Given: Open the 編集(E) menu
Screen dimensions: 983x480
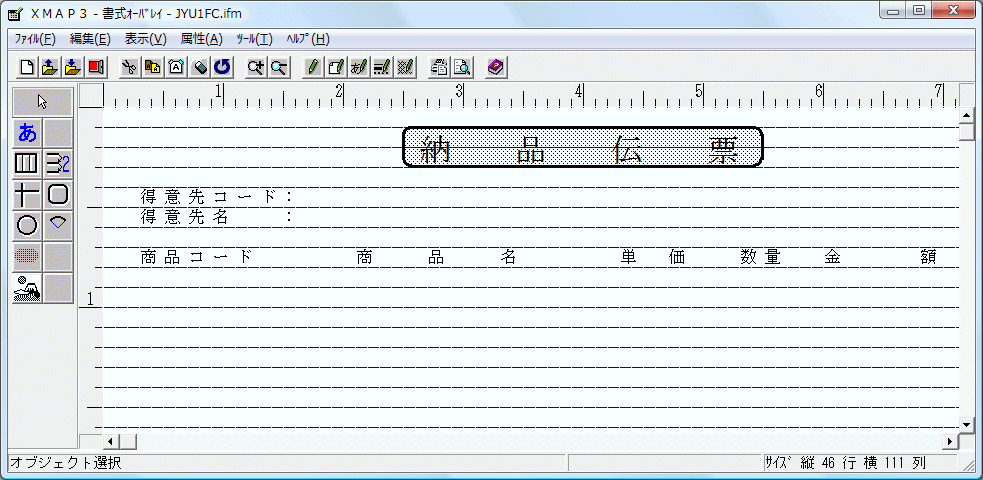Looking at the screenshot, I should pos(90,39).
